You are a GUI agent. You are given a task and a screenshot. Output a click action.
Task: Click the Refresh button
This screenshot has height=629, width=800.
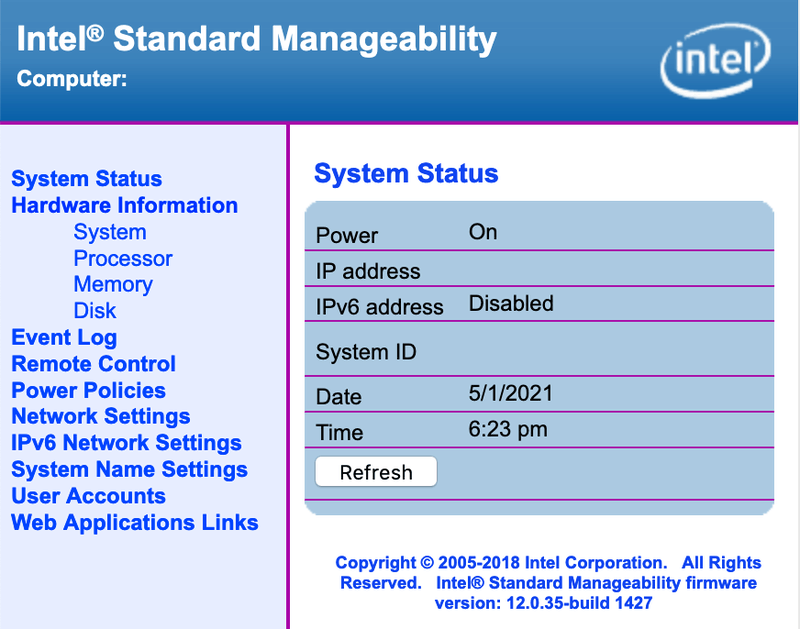pyautogui.click(x=376, y=472)
